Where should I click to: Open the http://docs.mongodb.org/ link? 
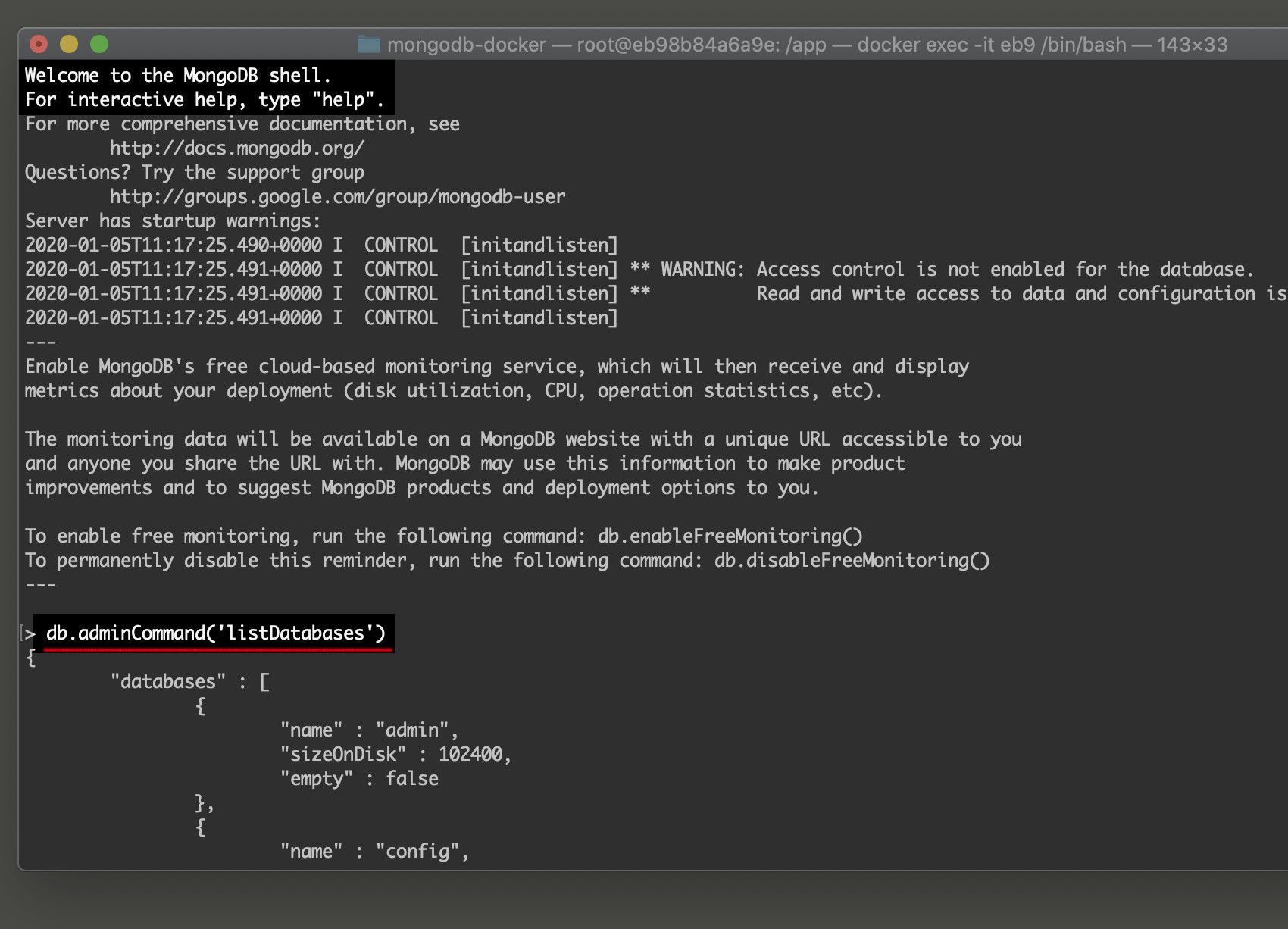(x=236, y=147)
